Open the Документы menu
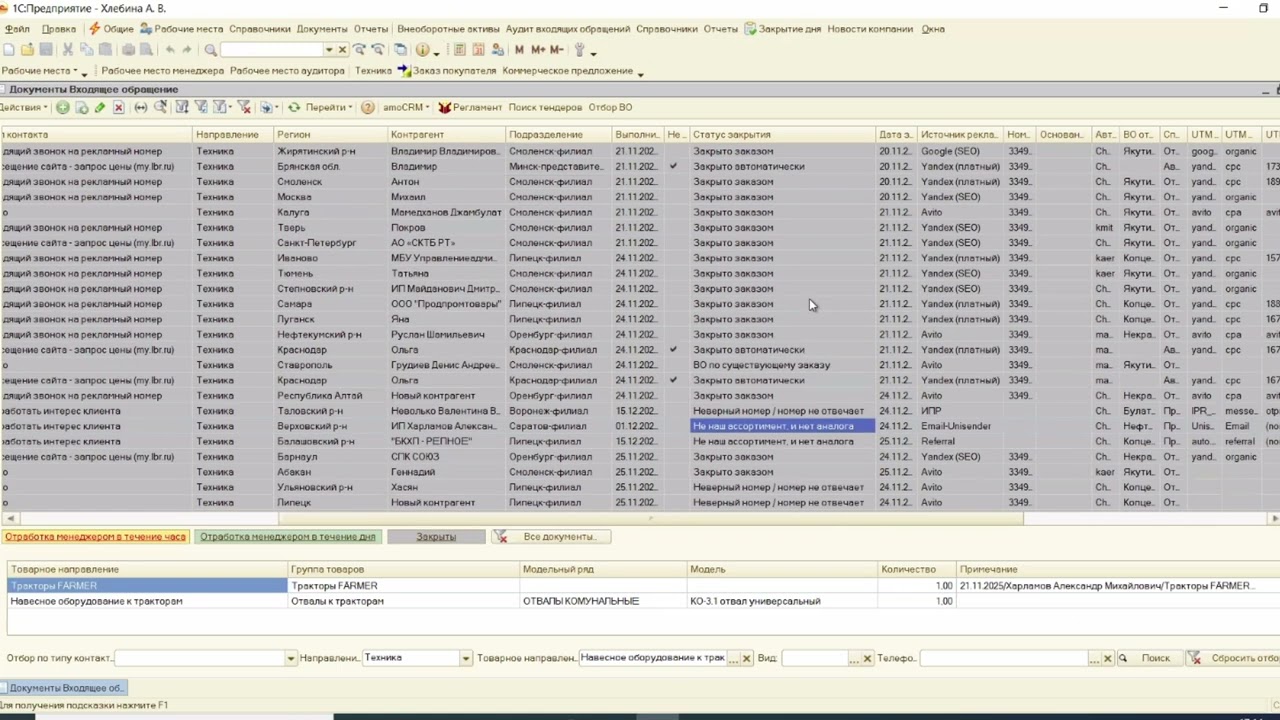Image resolution: width=1280 pixels, height=720 pixels. [322, 29]
